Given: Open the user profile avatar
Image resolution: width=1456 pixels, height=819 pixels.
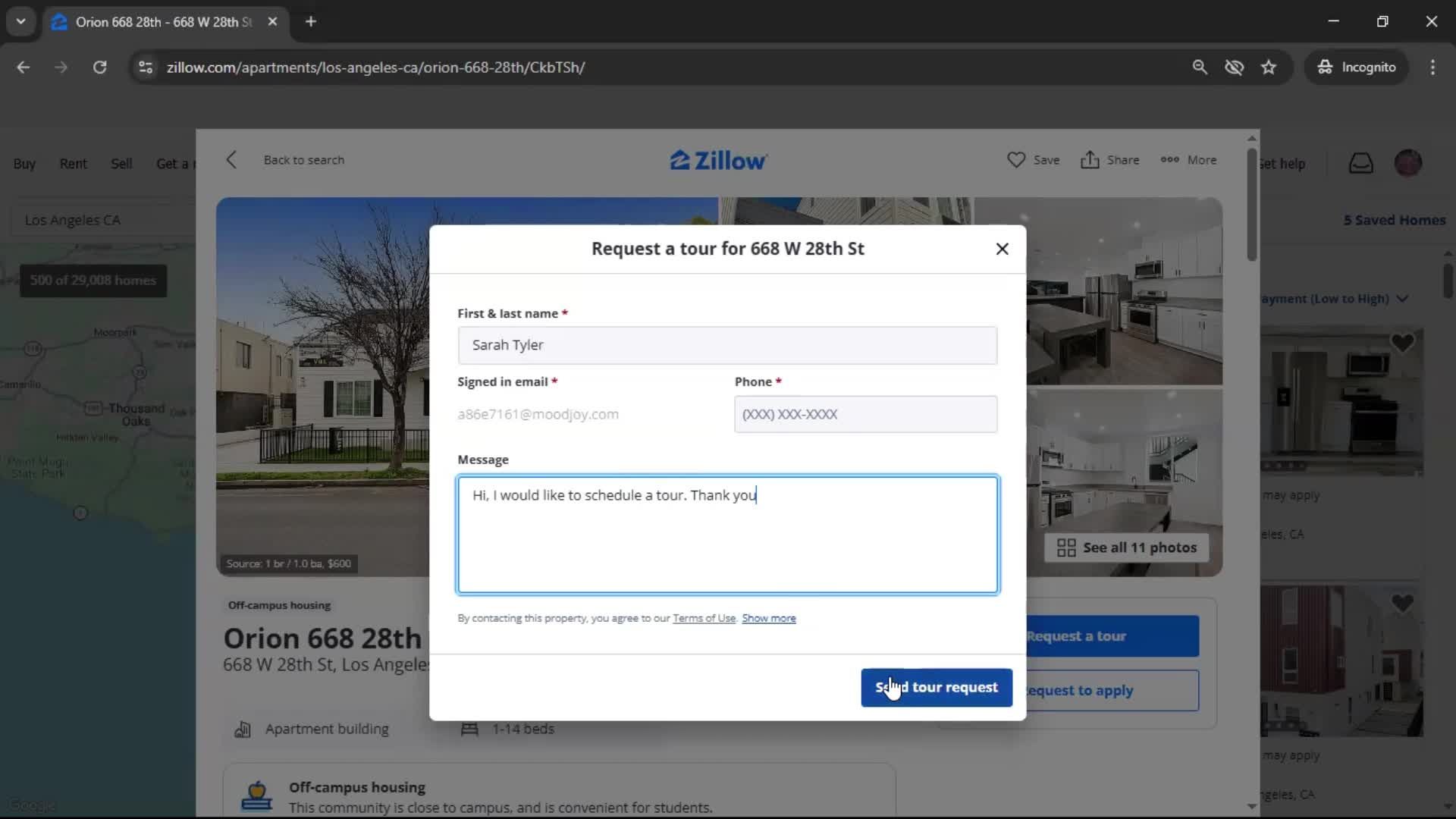Looking at the screenshot, I should tap(1407, 163).
